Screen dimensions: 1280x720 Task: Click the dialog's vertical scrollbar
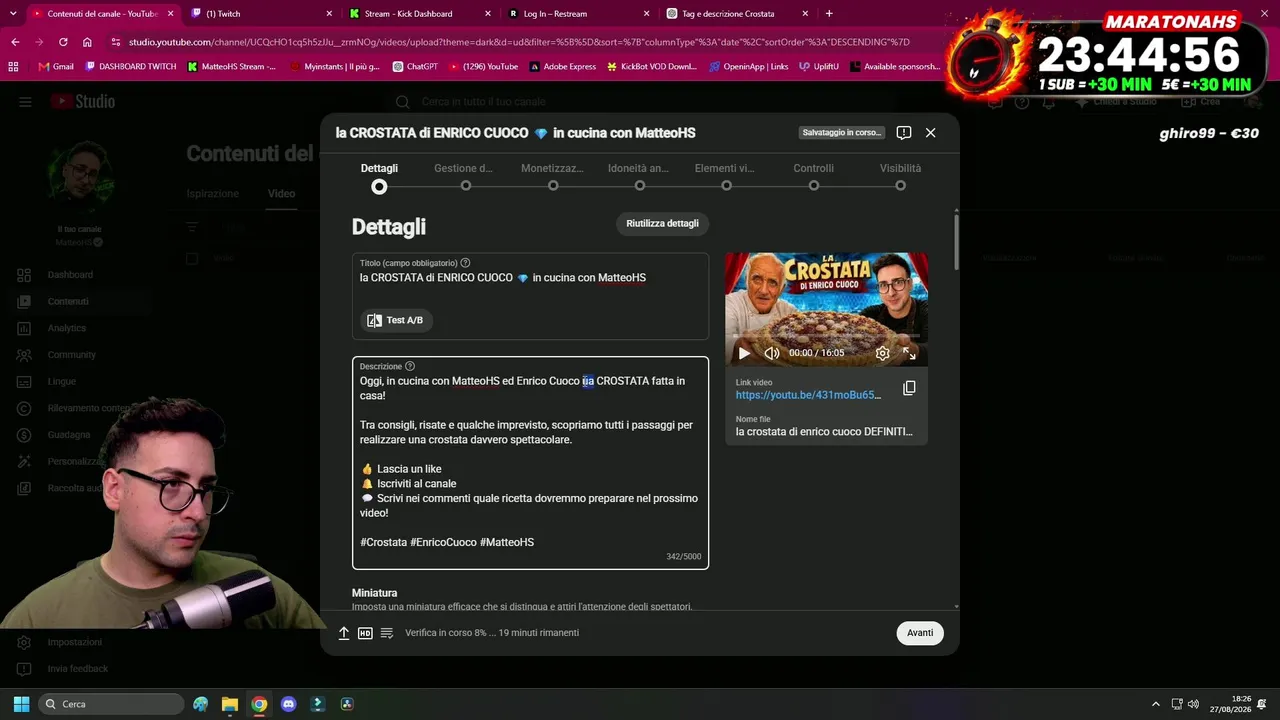point(956,240)
